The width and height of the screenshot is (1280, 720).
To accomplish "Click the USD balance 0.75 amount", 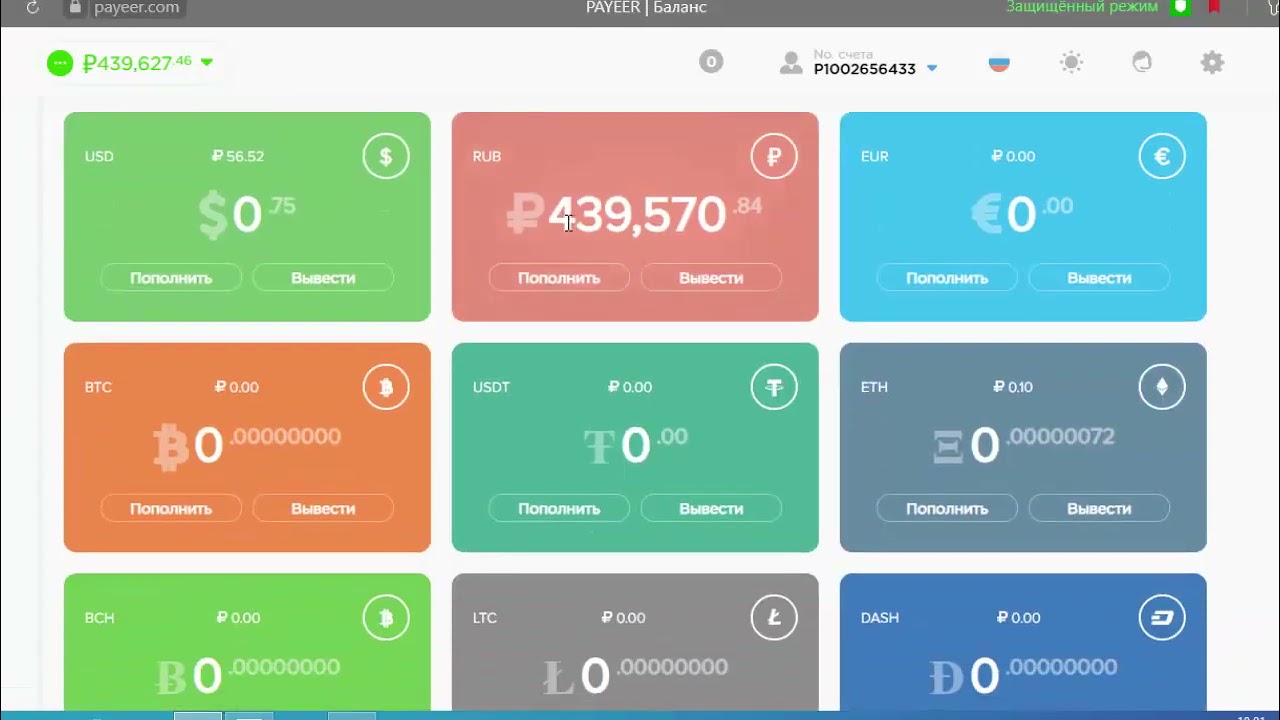I will pyautogui.click(x=247, y=215).
